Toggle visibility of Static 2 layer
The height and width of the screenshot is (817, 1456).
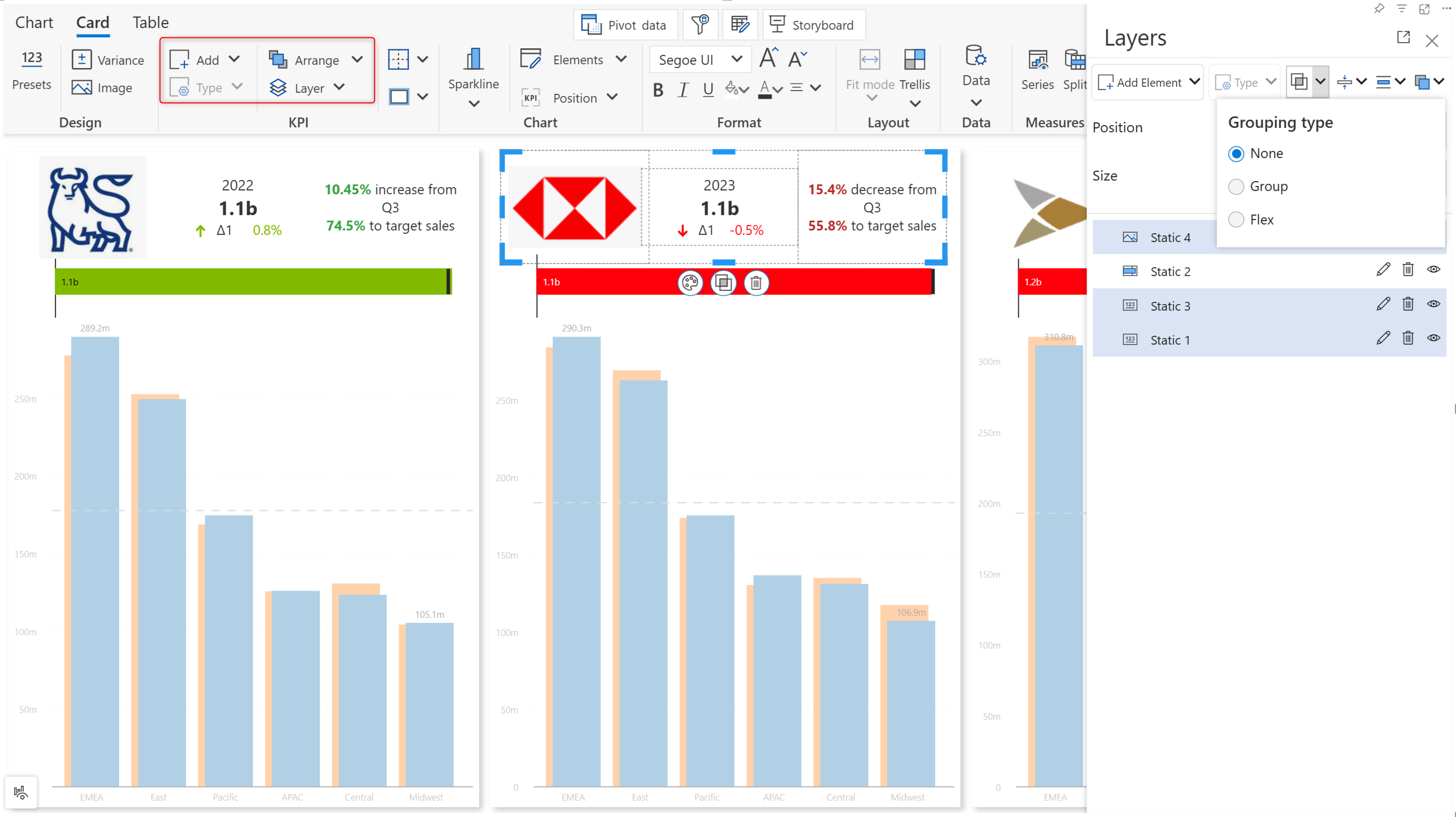click(1433, 269)
